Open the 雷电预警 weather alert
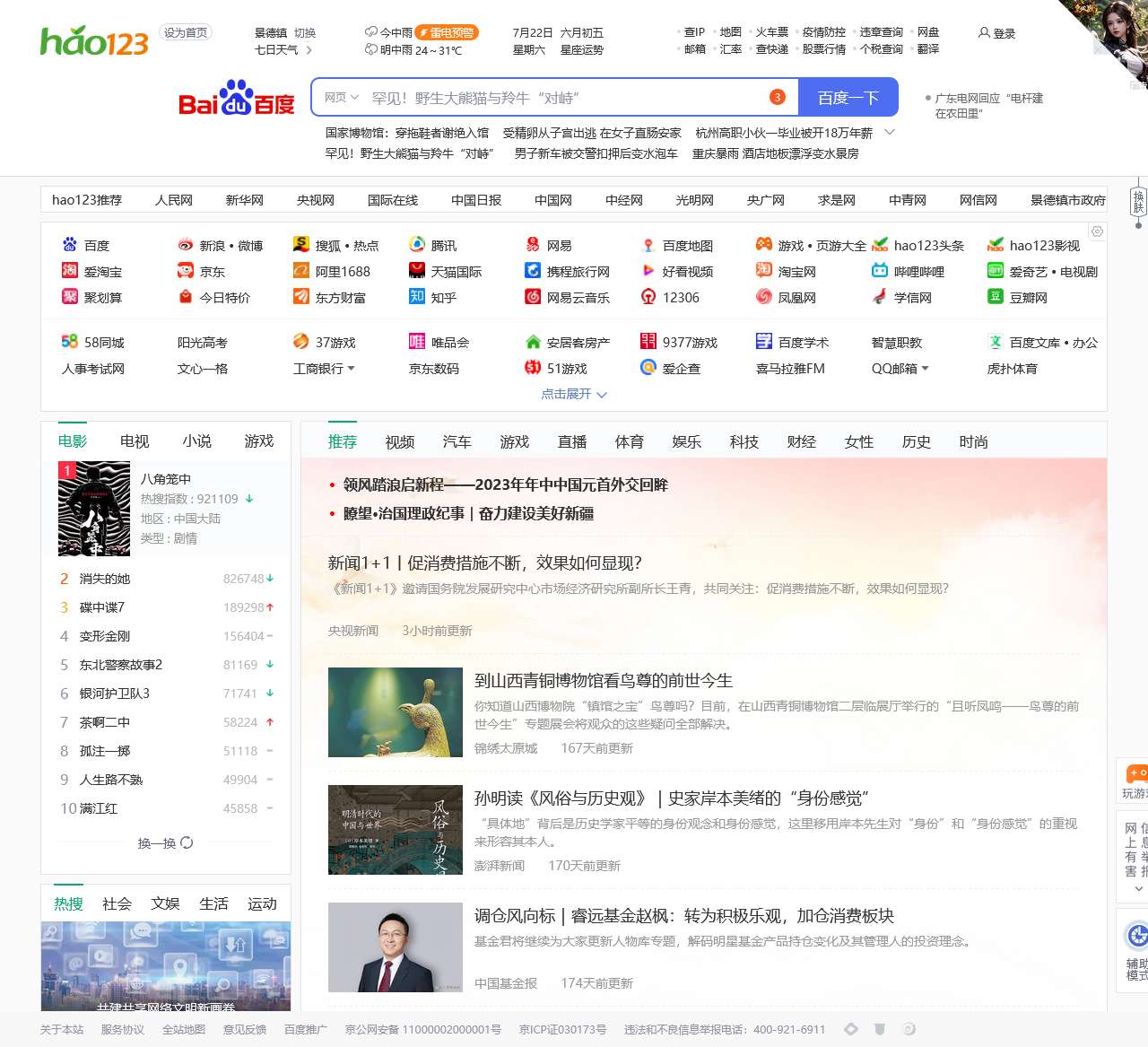 click(447, 32)
